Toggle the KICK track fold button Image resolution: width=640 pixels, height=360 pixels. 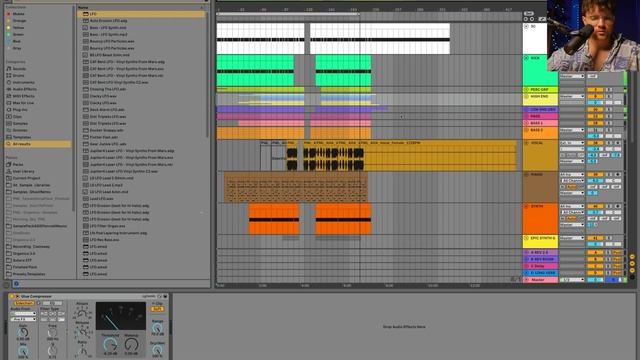pyautogui.click(x=526, y=58)
